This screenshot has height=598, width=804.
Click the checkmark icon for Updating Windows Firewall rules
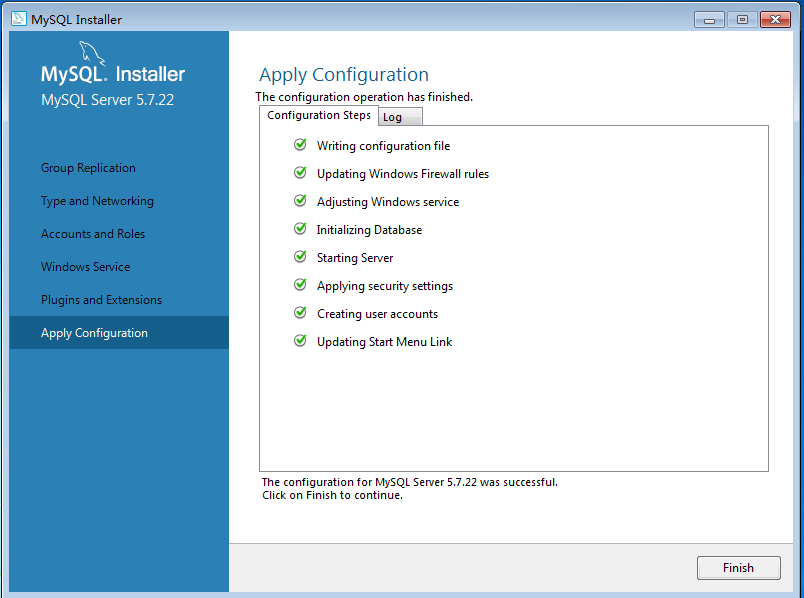[300, 173]
